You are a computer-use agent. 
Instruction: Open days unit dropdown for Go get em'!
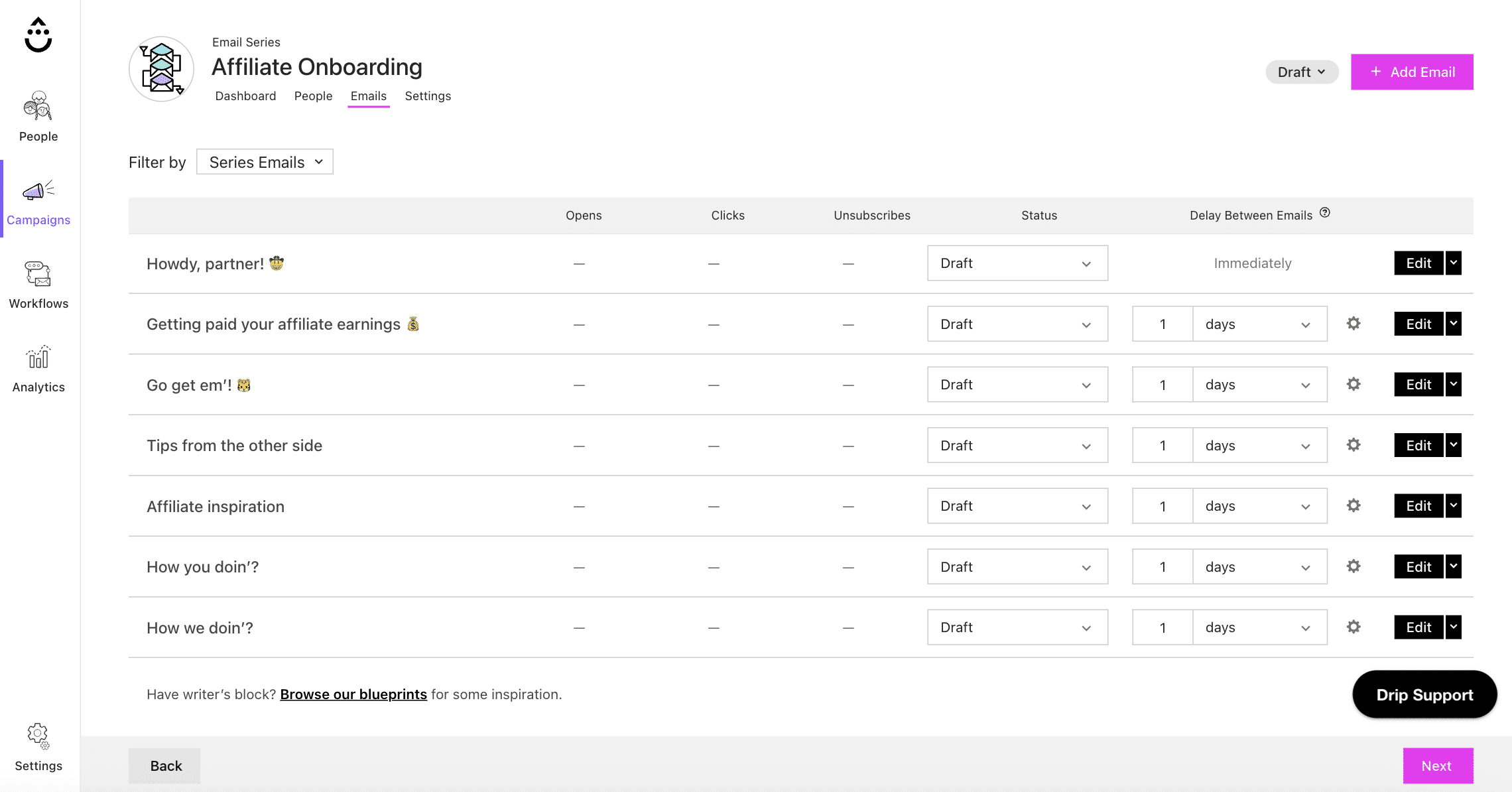click(1260, 385)
